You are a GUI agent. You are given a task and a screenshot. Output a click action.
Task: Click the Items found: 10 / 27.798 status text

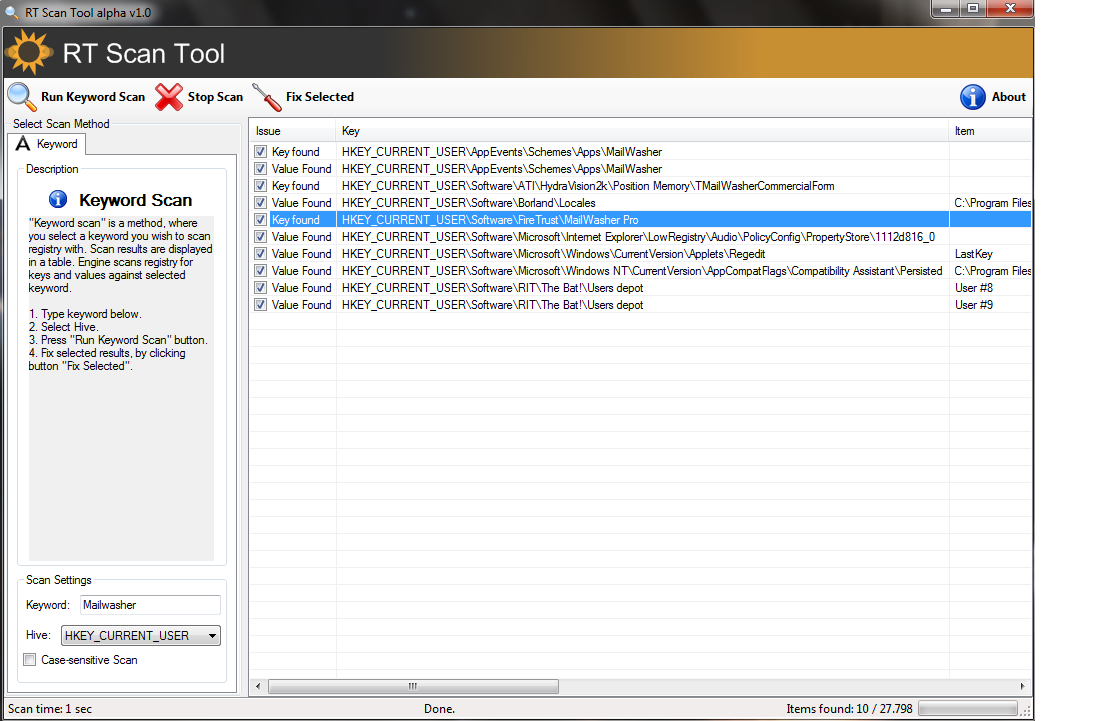849,708
